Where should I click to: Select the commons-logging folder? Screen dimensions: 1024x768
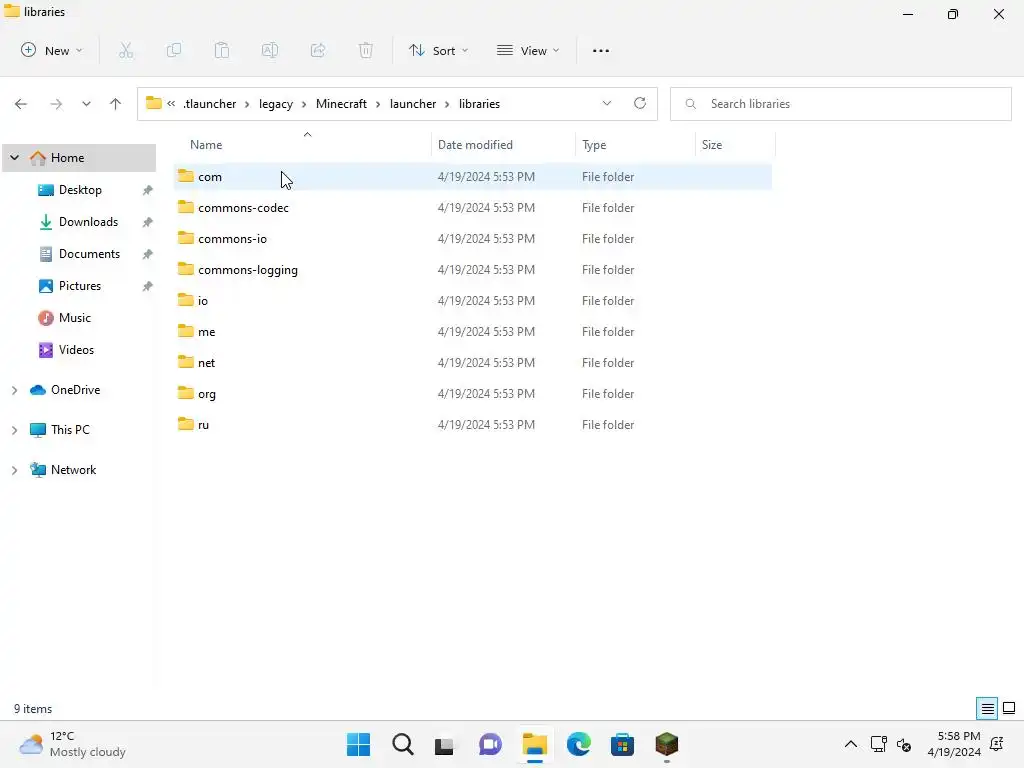(x=473, y=270)
